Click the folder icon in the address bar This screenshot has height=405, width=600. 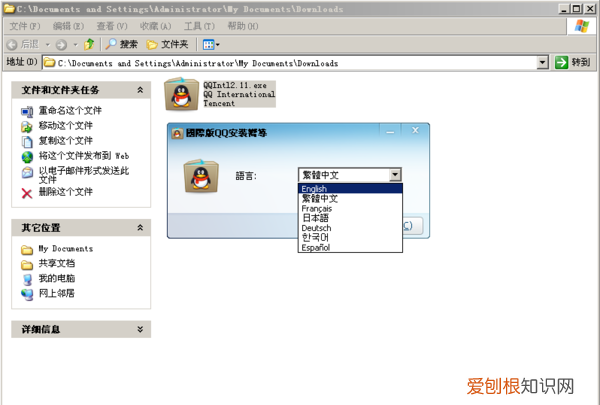click(49, 63)
